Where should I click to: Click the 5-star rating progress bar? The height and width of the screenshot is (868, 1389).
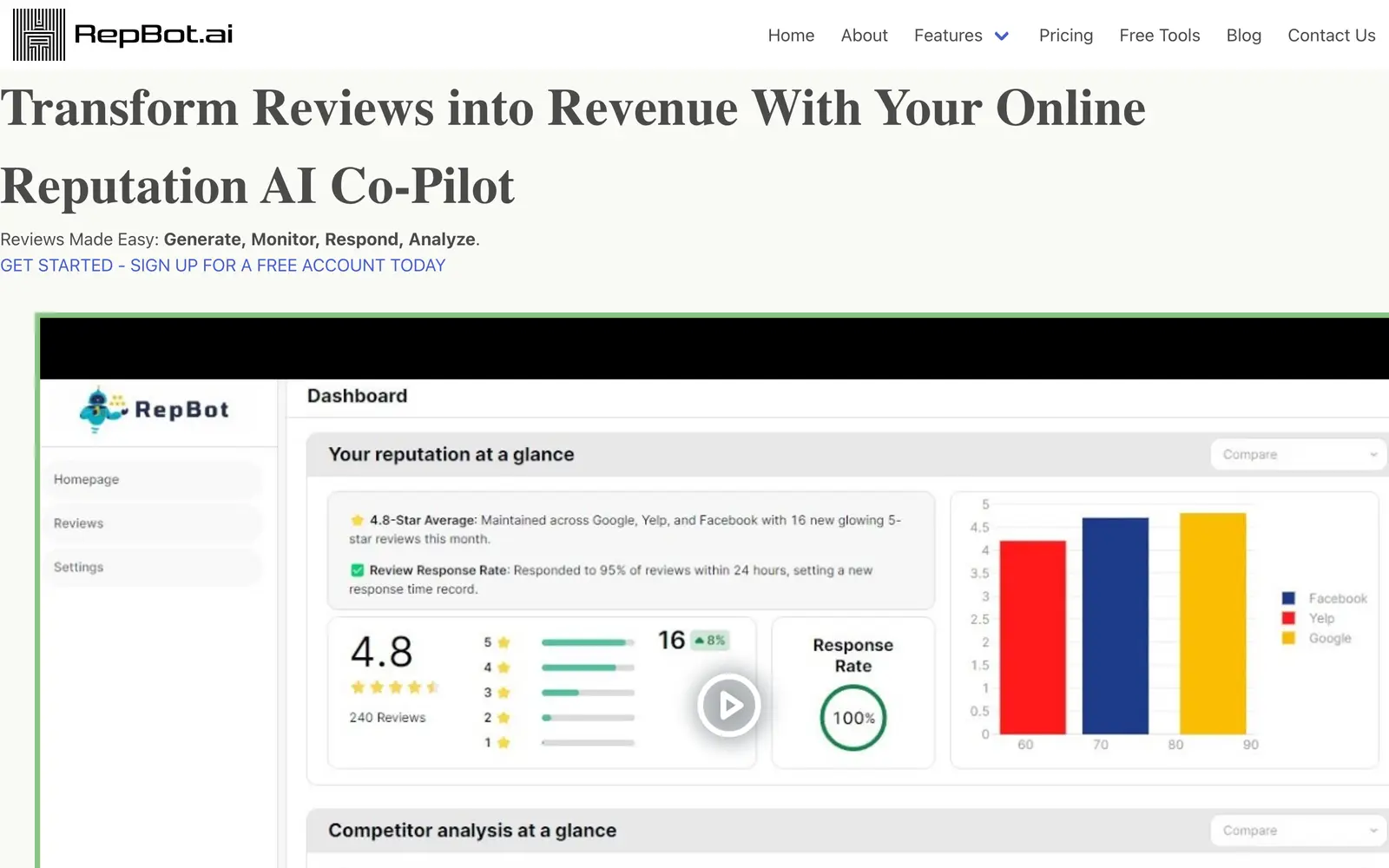pyautogui.click(x=588, y=642)
